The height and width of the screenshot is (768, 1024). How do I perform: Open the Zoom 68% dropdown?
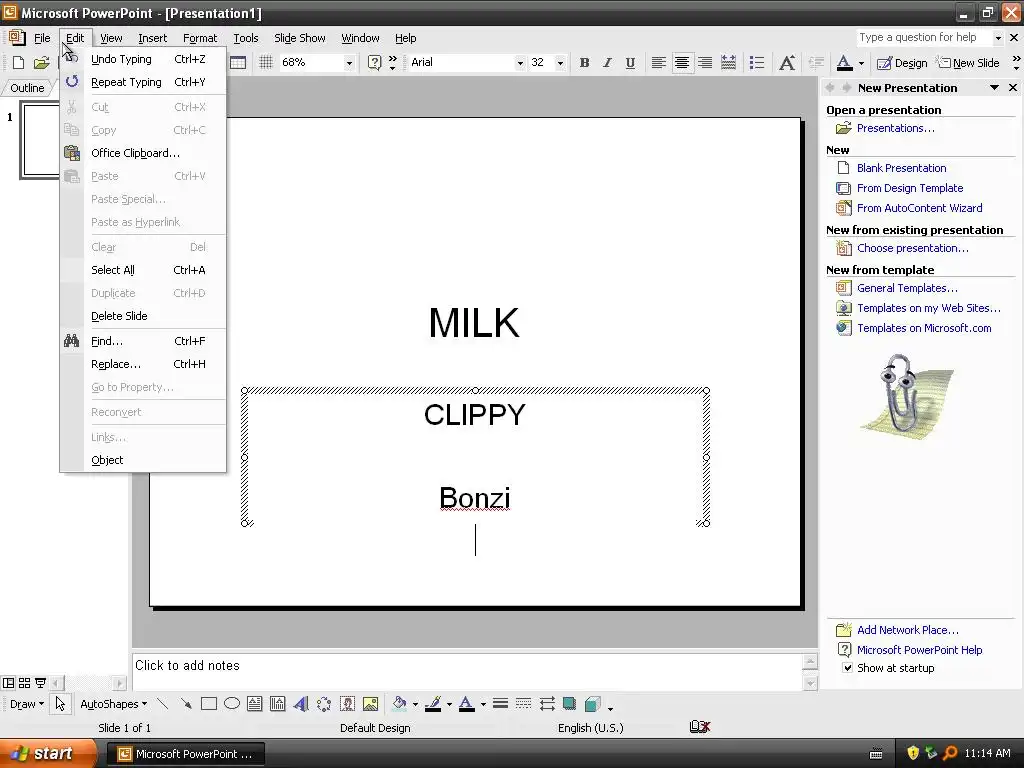[x=349, y=63]
